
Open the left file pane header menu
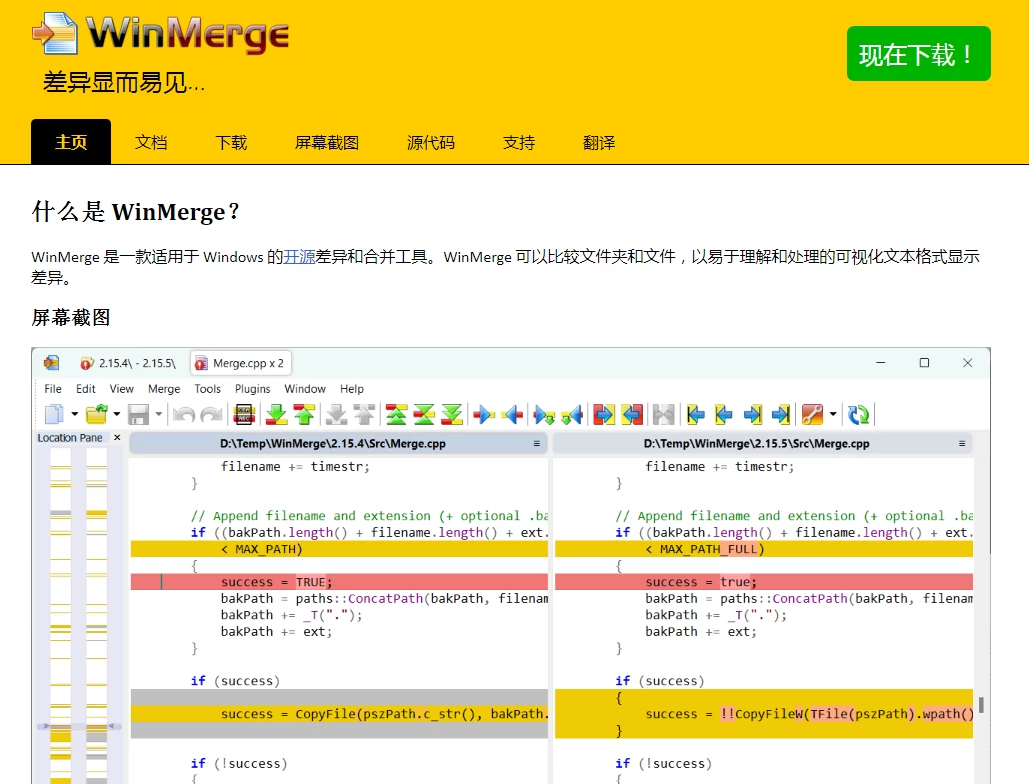[x=537, y=443]
